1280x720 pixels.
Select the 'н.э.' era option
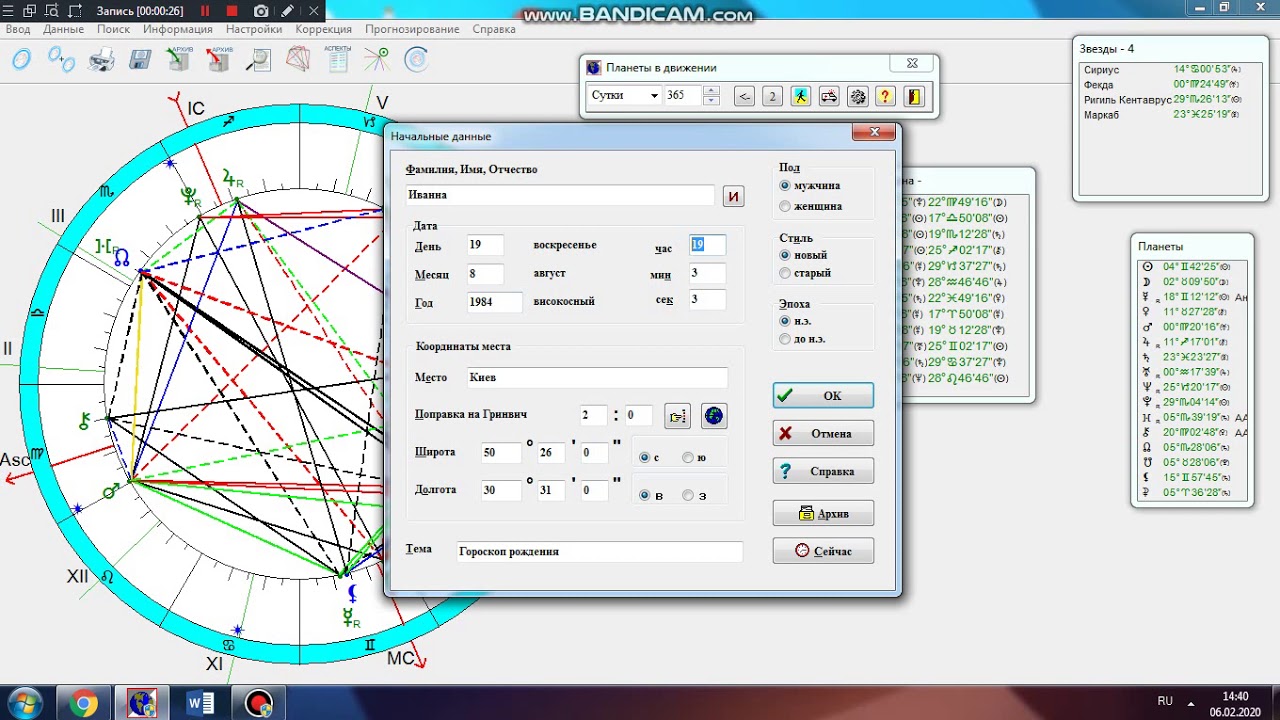(796, 321)
